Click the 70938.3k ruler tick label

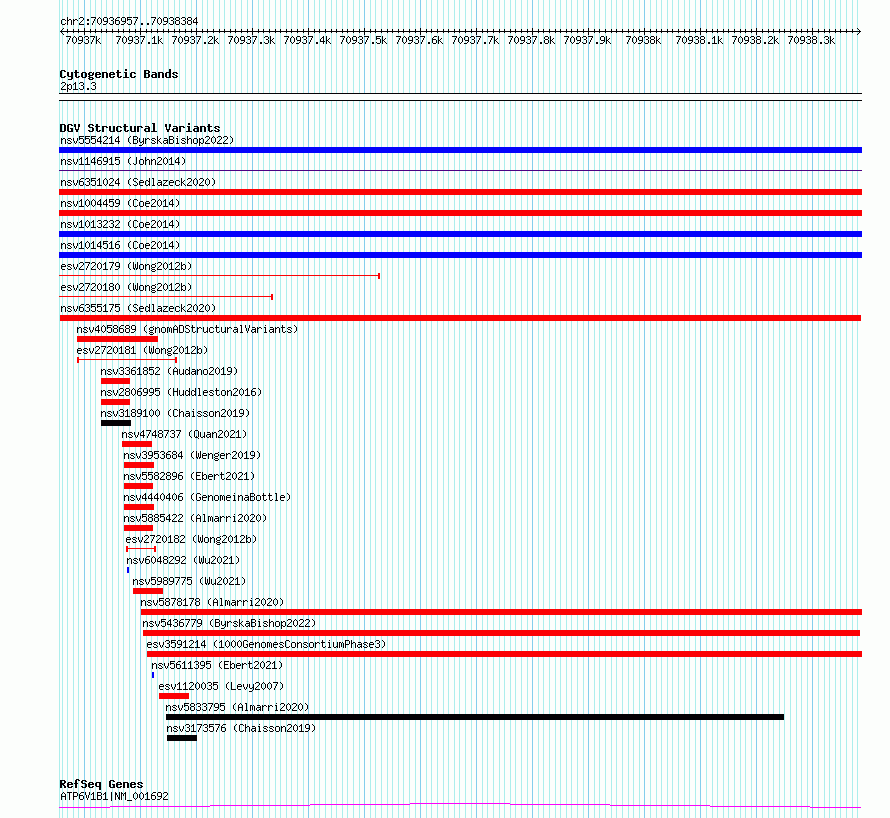point(811,40)
